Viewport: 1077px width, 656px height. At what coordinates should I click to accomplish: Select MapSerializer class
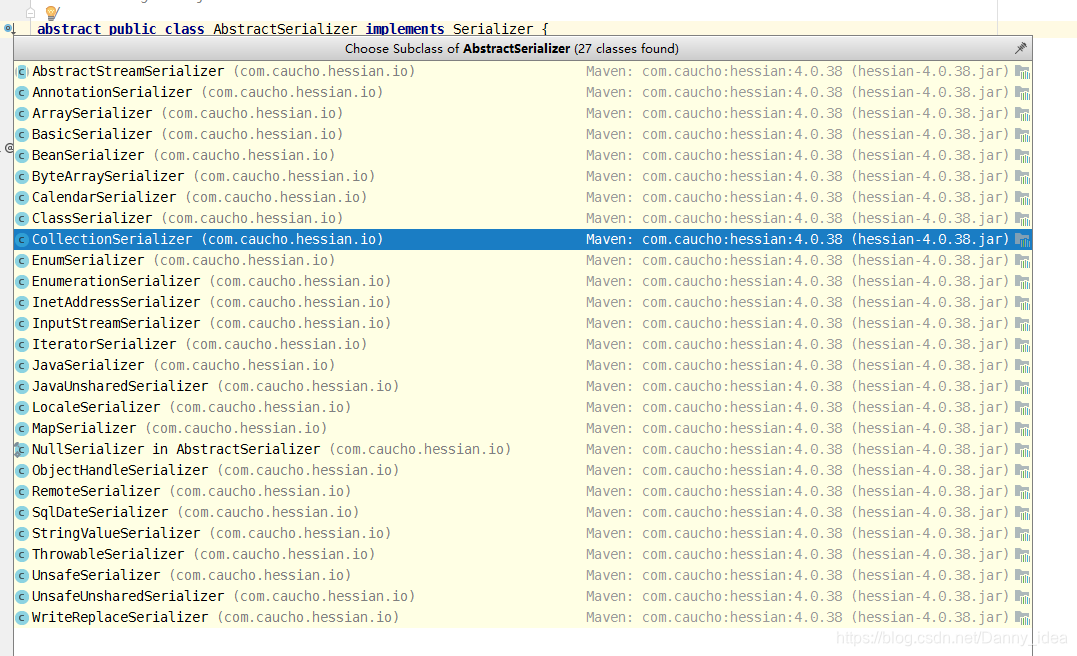(x=523, y=429)
